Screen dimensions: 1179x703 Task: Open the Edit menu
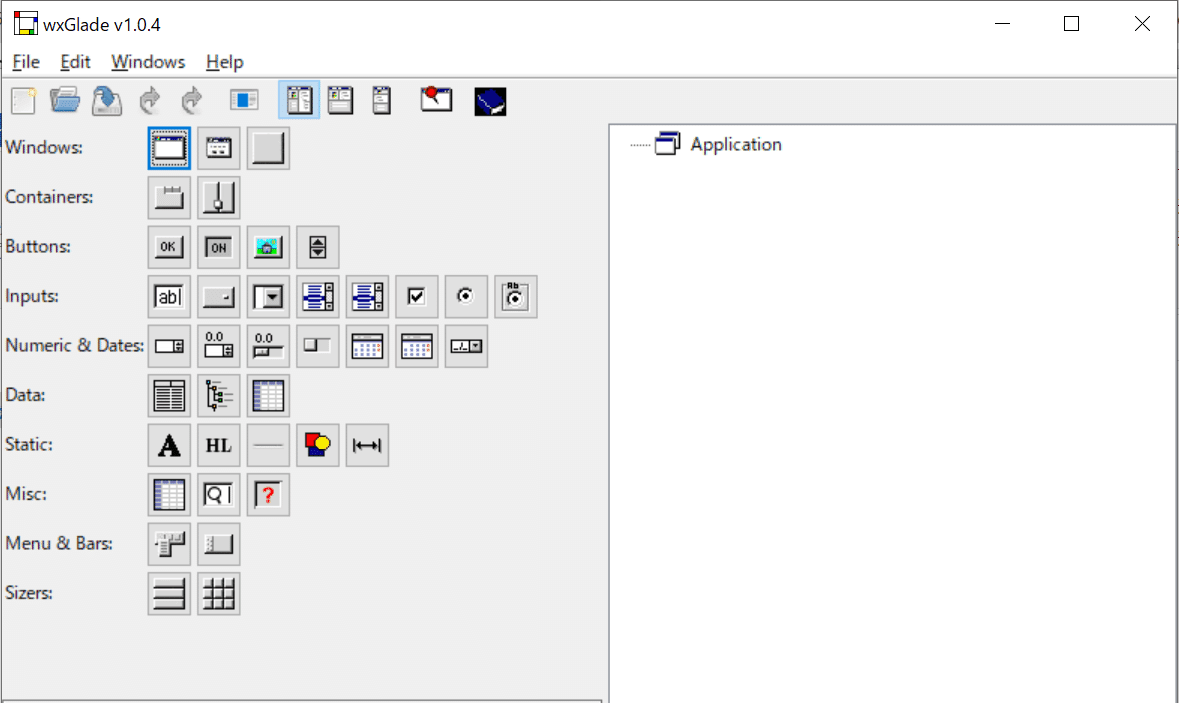point(75,62)
